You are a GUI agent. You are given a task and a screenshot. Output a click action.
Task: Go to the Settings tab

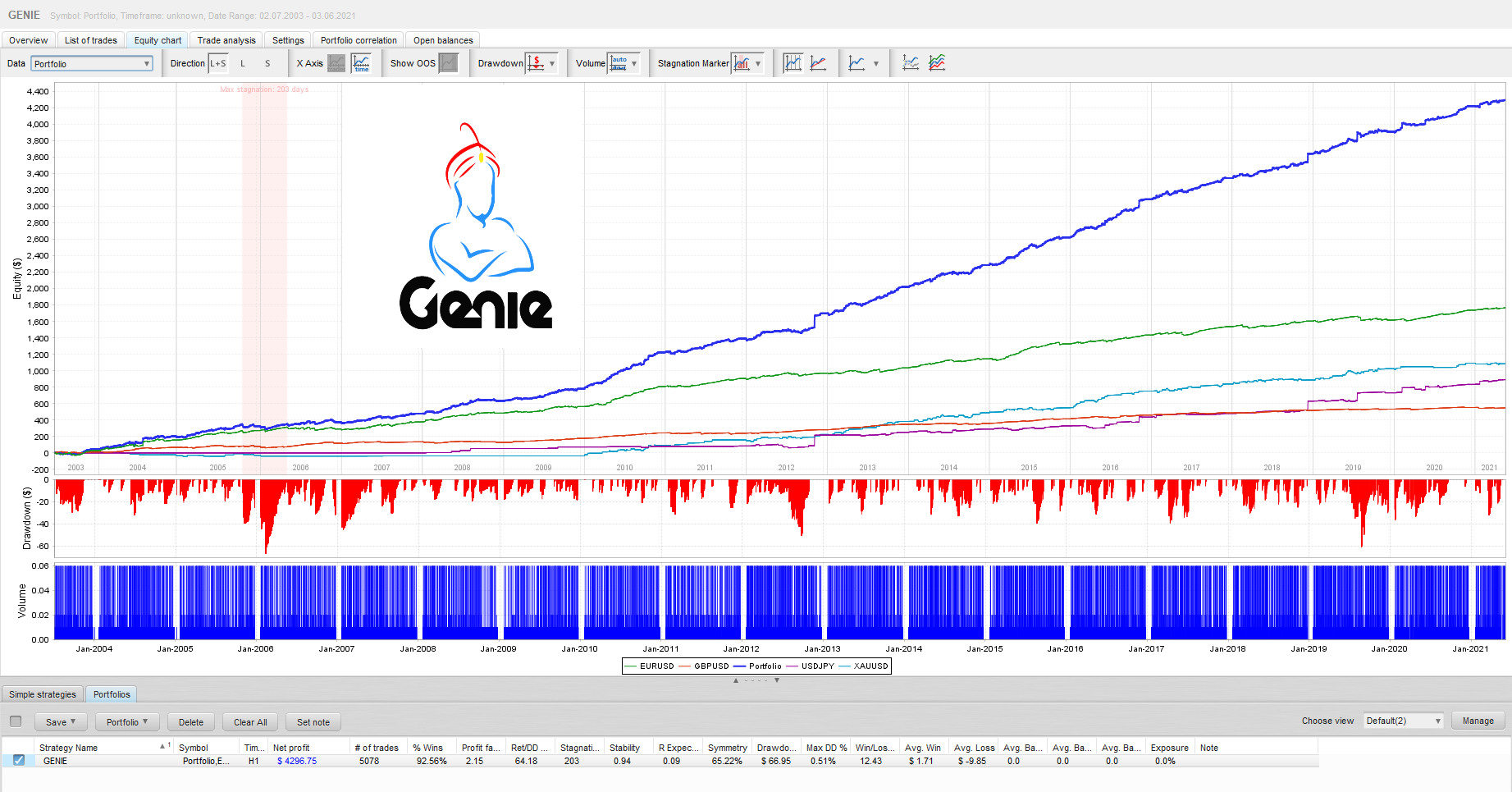[x=288, y=40]
